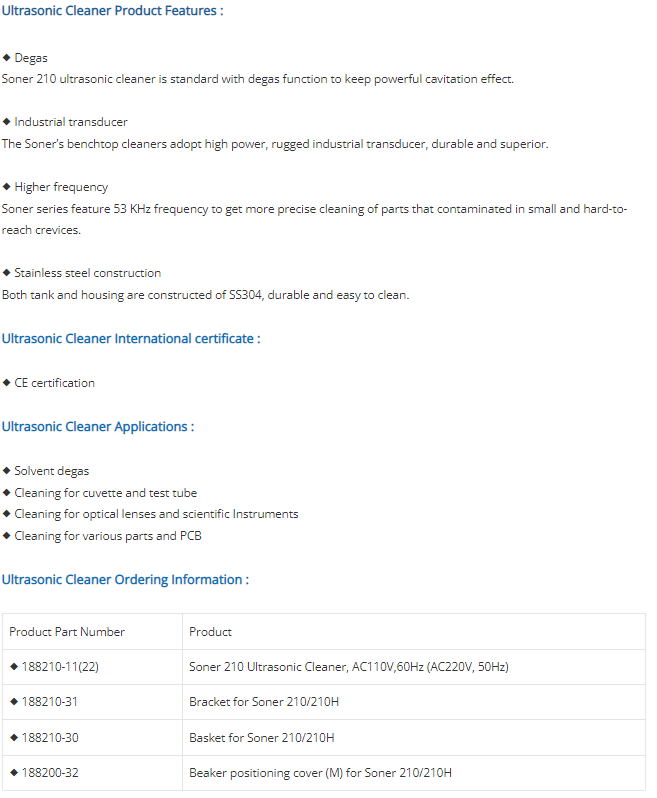Select the Basket for Soner 210/210H cell
The width and height of the screenshot is (657, 798).
point(261,737)
